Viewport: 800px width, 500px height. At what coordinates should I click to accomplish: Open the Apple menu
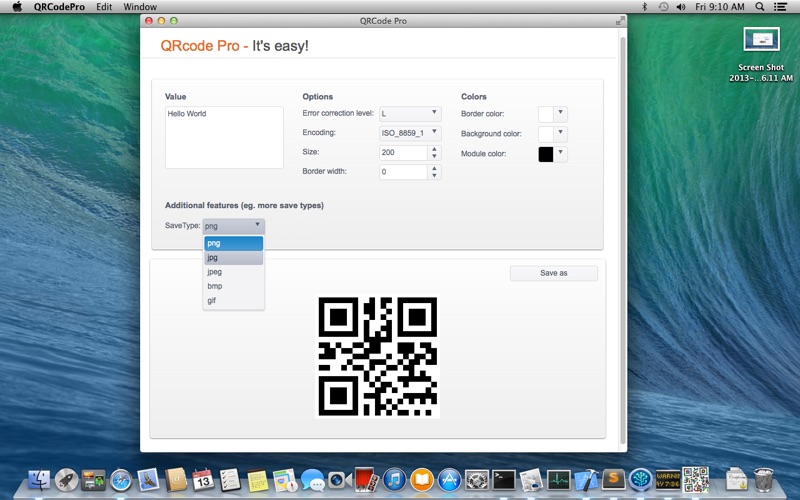coord(17,7)
